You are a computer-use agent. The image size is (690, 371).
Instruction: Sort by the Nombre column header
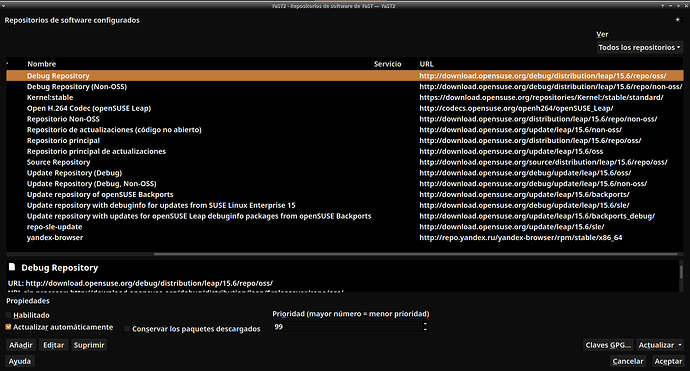pos(199,64)
